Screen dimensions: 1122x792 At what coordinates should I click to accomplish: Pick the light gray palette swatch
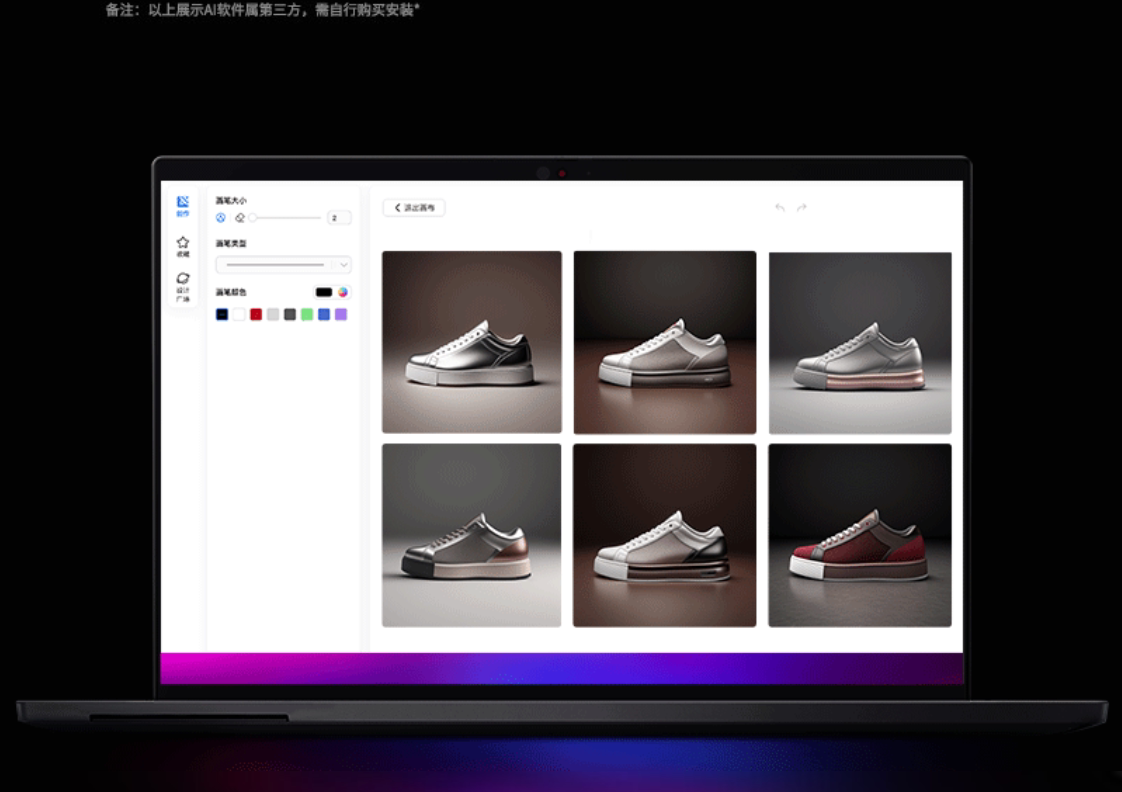click(273, 314)
